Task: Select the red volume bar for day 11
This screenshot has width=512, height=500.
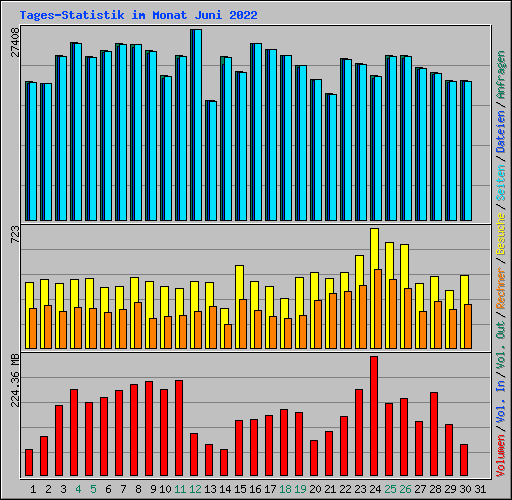Action: pos(179,428)
